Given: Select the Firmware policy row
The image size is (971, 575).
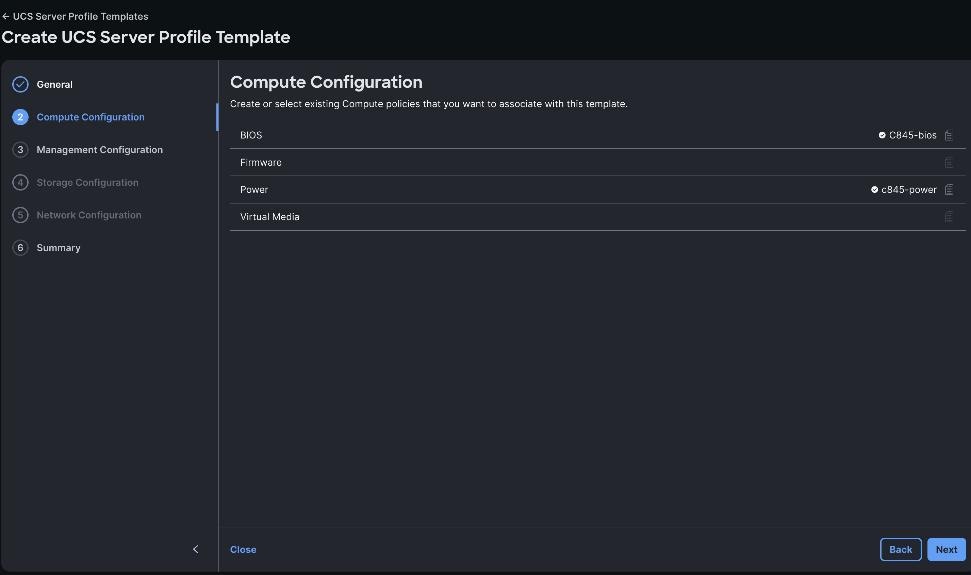Looking at the screenshot, I should tap(598, 162).
